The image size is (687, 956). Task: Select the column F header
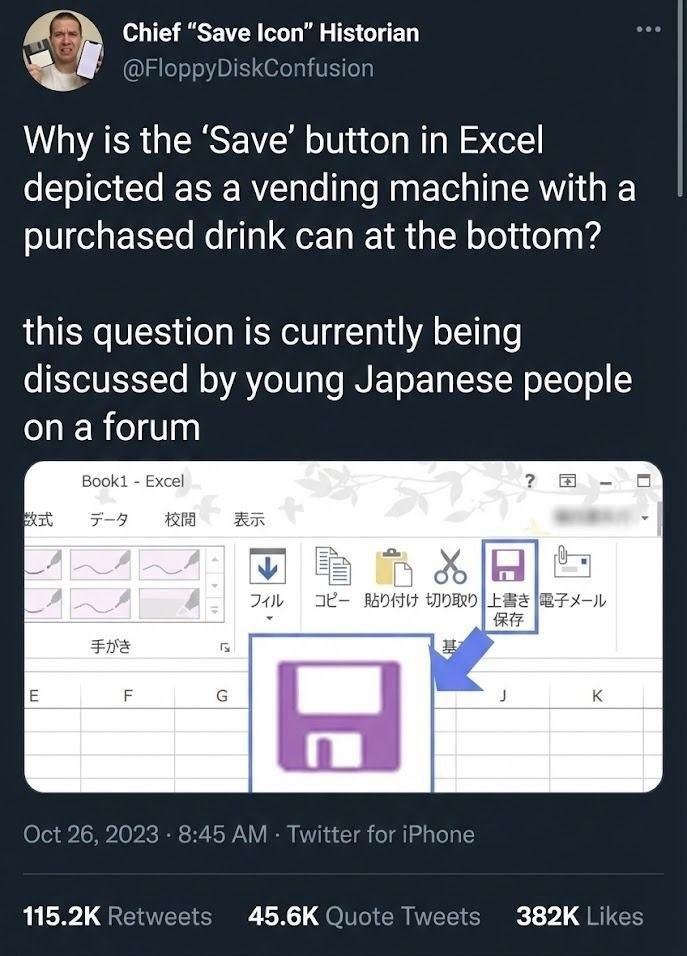click(x=128, y=696)
